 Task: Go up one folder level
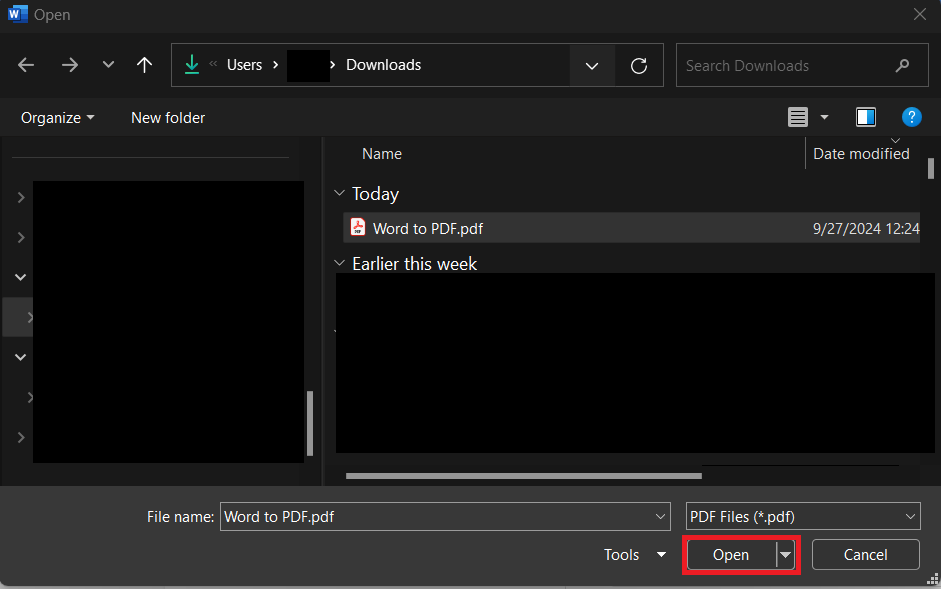click(144, 65)
